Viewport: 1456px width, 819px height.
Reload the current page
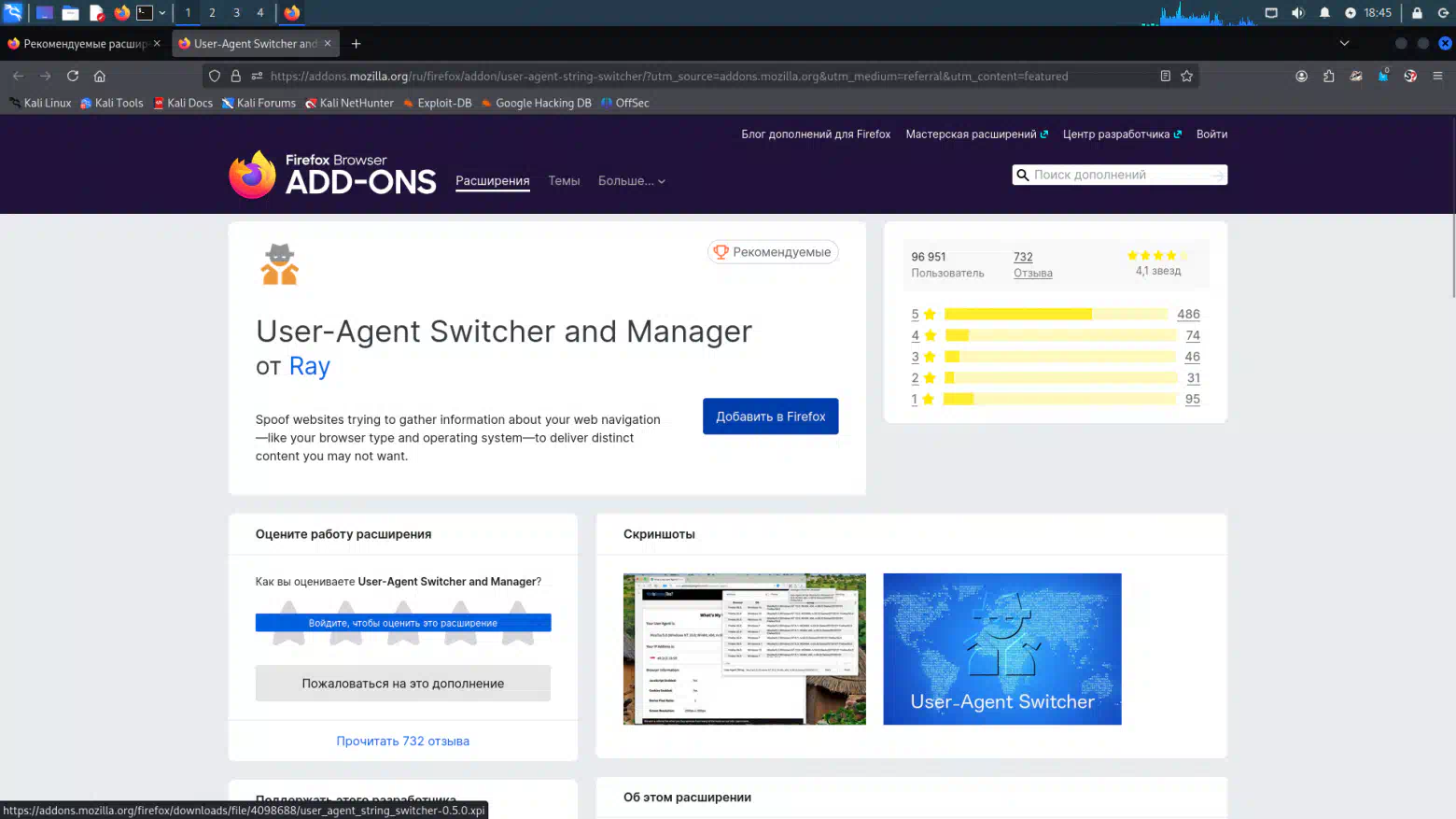72,76
